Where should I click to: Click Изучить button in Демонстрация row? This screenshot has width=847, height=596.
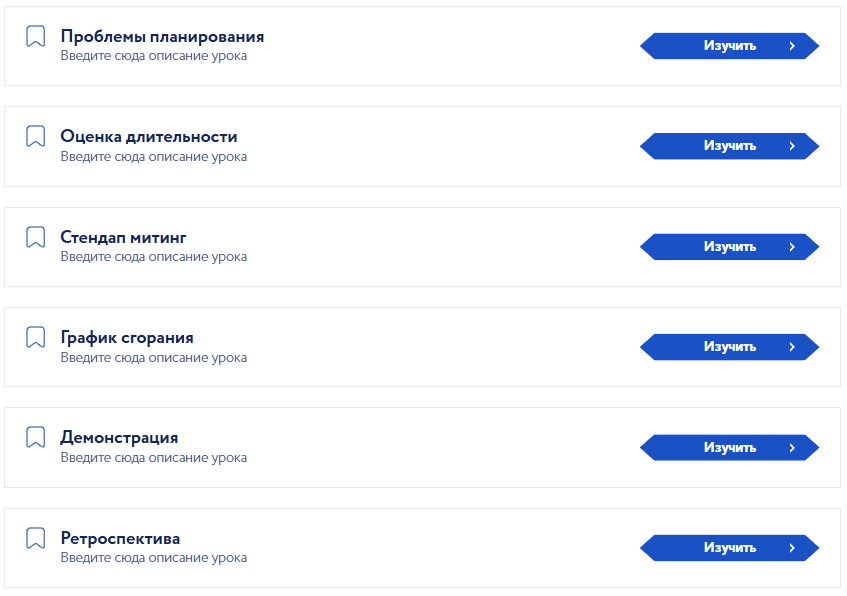coord(730,447)
